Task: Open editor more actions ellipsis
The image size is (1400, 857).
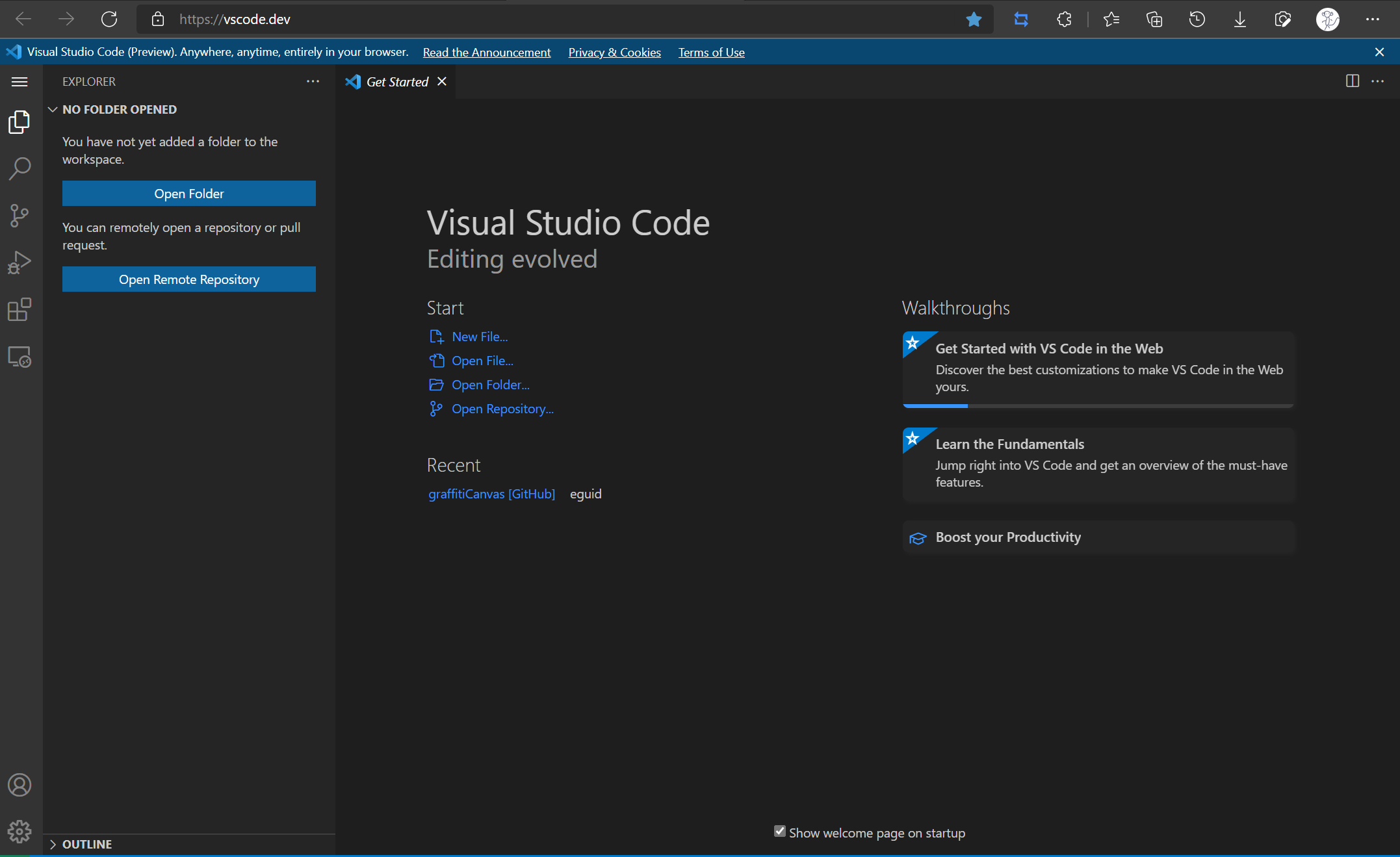Action: coord(1377,81)
